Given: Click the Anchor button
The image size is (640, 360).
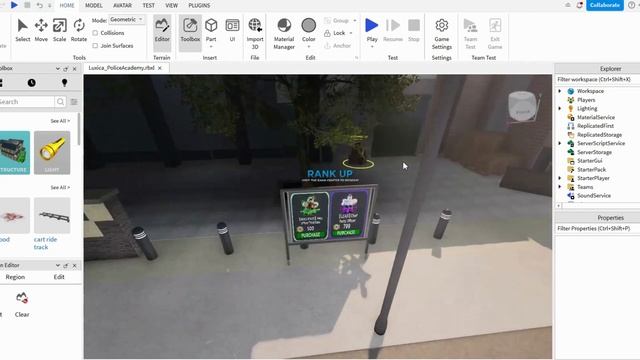Looking at the screenshot, I should 338,46.
